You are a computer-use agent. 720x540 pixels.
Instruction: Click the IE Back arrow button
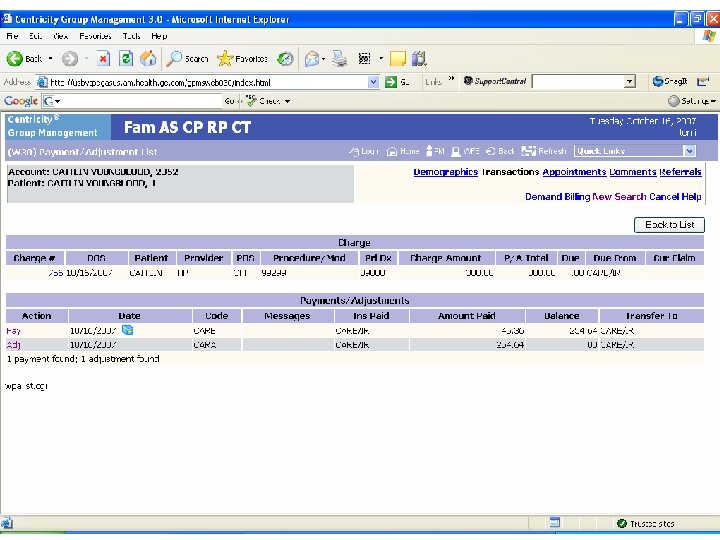[15, 59]
